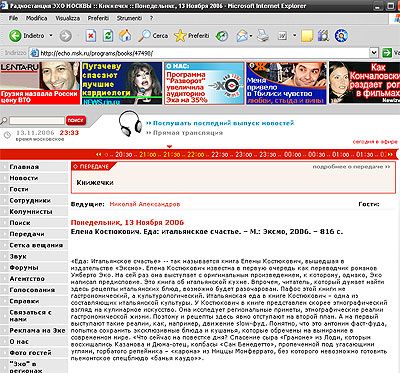Open the address bar dropdown arrow
Image resolution: width=400 pixels, height=373 pixels.
coord(374,53)
